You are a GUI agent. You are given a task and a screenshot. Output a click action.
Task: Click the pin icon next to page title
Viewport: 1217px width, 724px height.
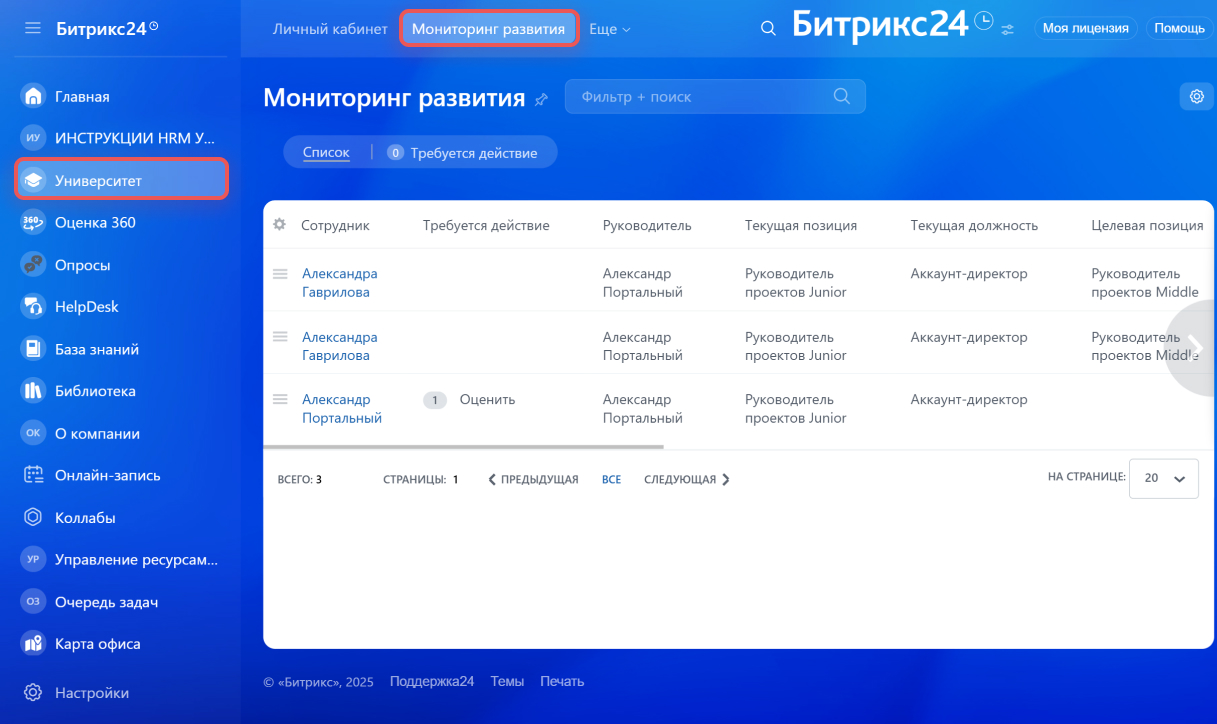pyautogui.click(x=542, y=99)
